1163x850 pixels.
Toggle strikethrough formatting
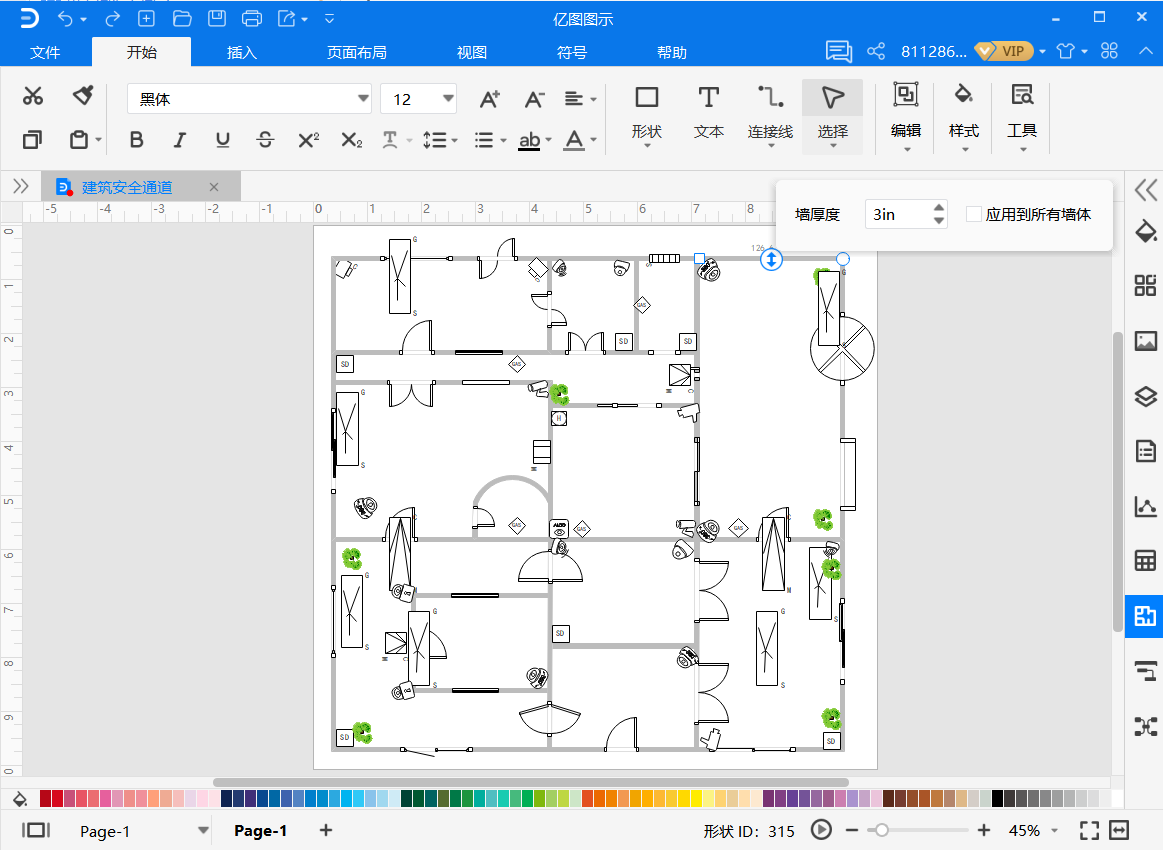tap(266, 139)
